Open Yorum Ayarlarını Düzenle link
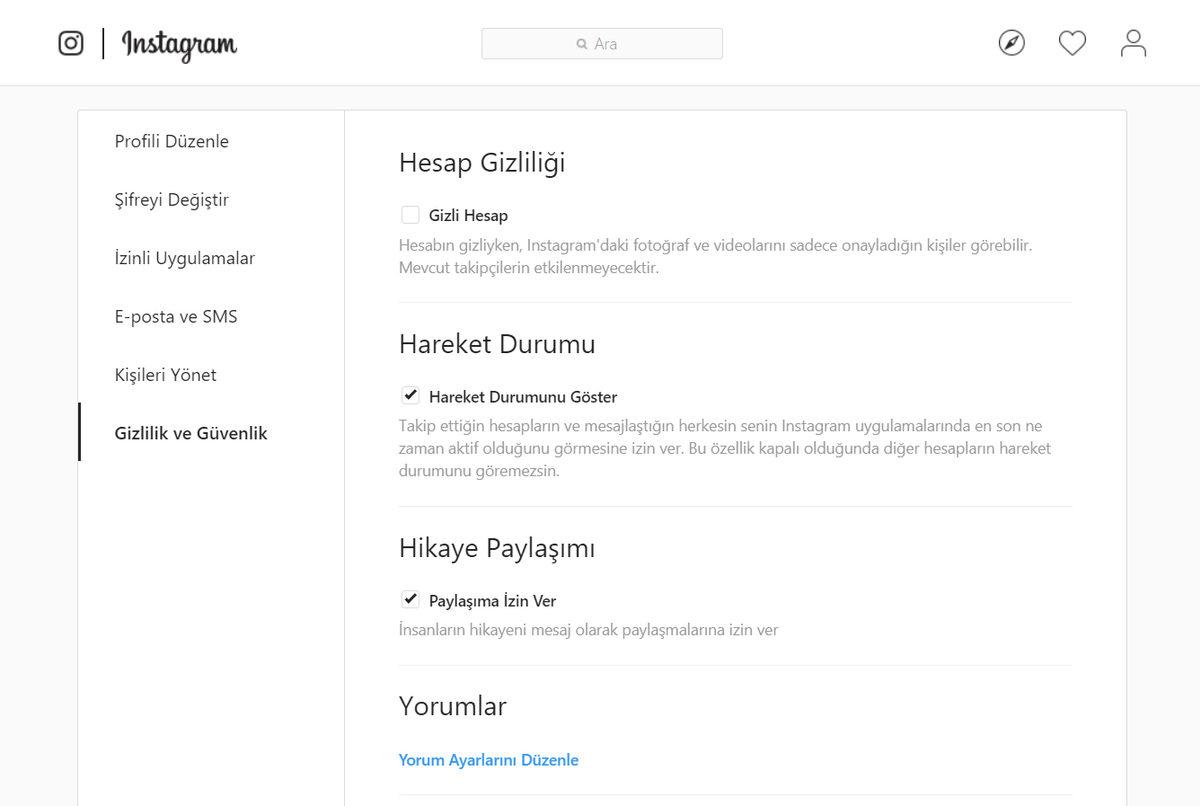The height and width of the screenshot is (806, 1200). [x=487, y=760]
